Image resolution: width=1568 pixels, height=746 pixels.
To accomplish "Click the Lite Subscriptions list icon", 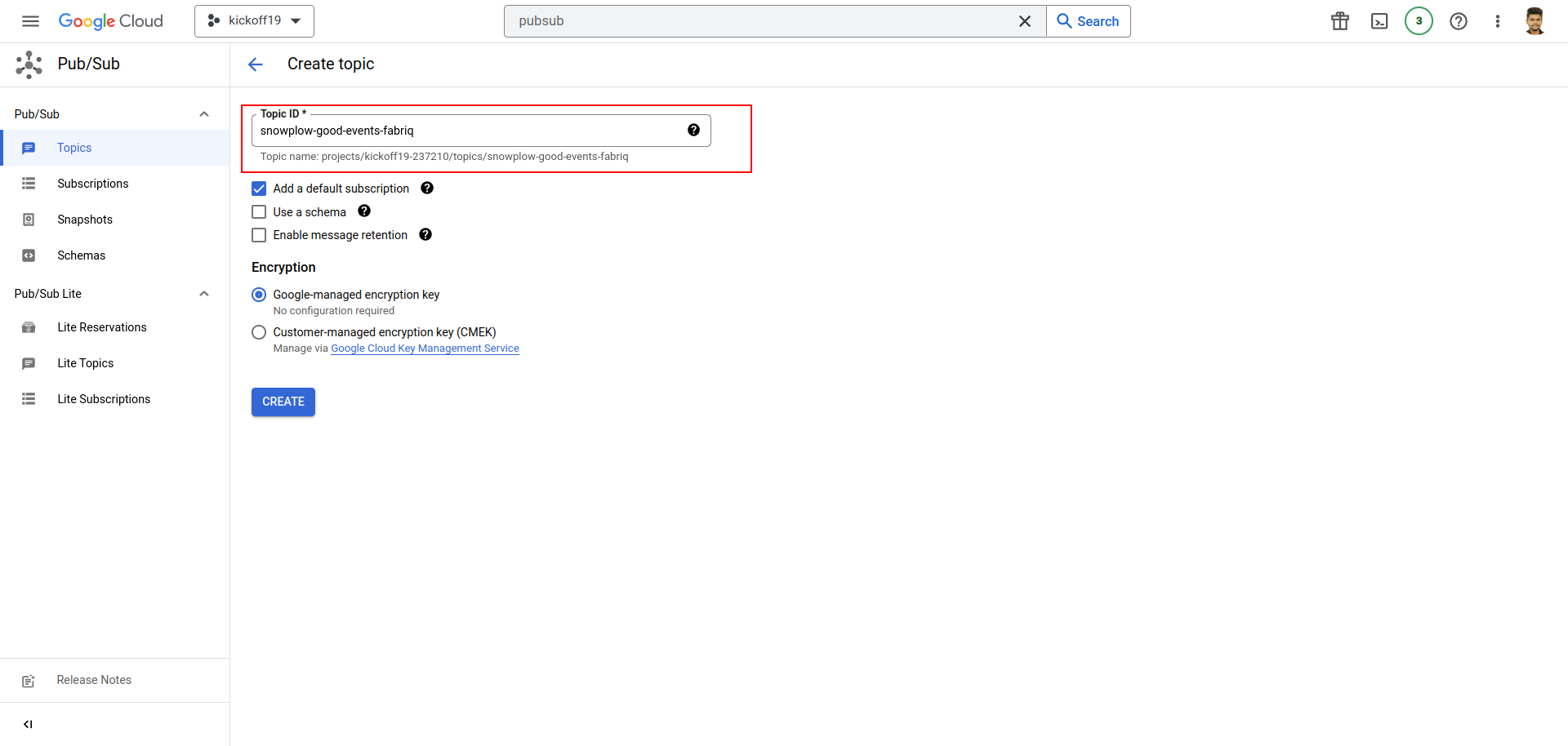I will click(29, 399).
